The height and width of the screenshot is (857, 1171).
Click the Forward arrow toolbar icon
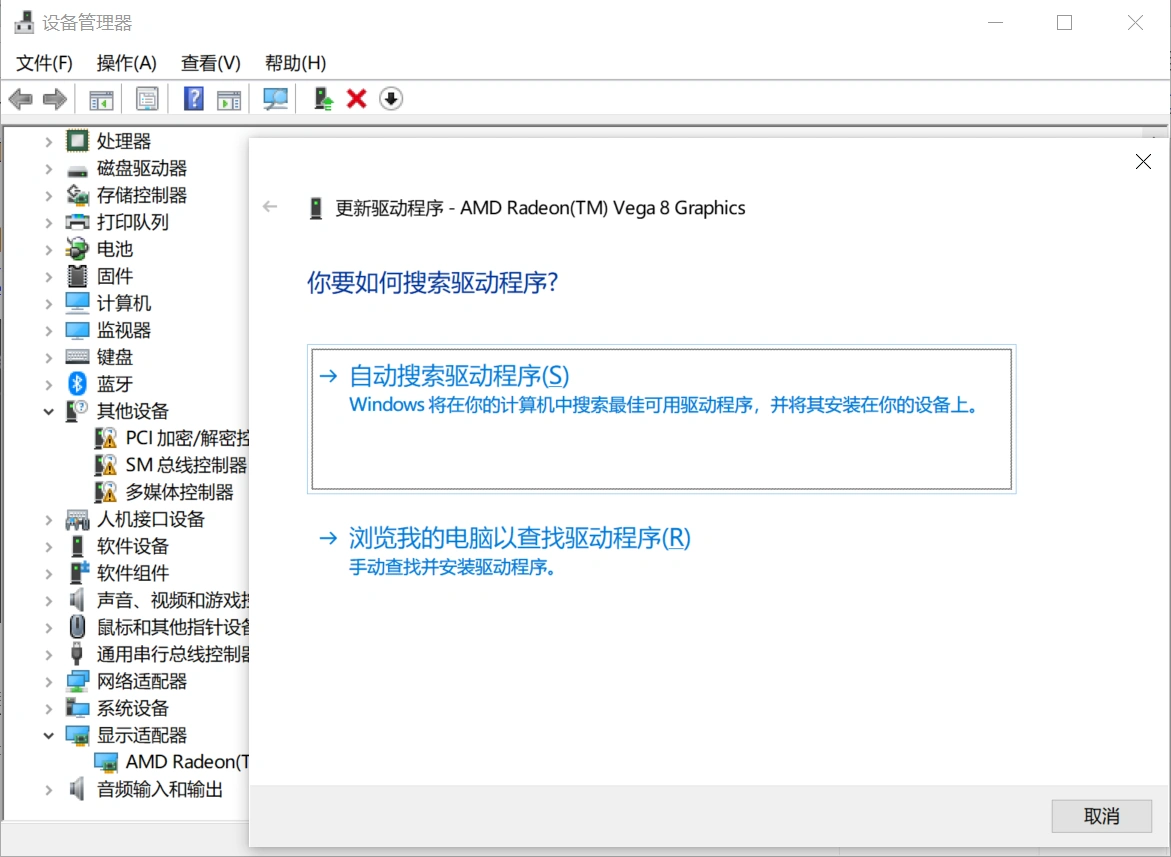[x=55, y=99]
